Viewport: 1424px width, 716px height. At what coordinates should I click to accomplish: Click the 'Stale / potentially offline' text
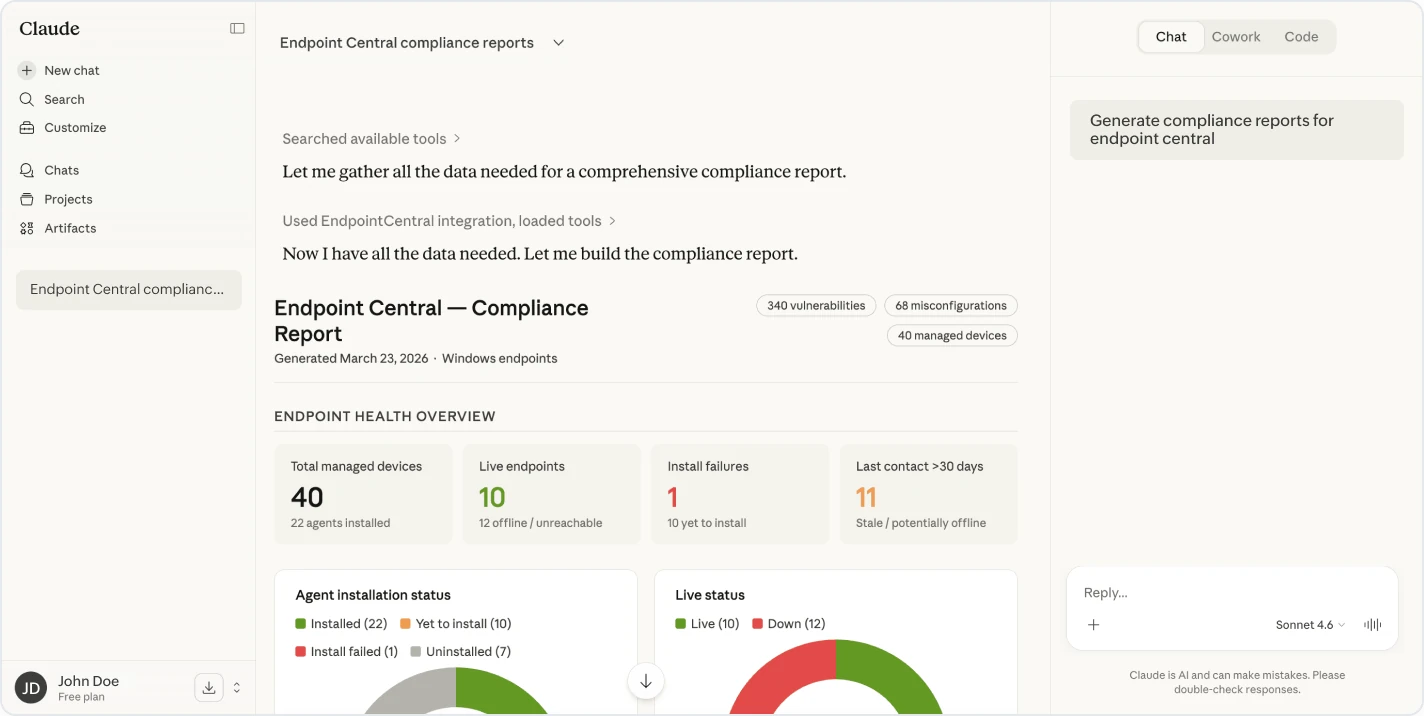coord(921,523)
